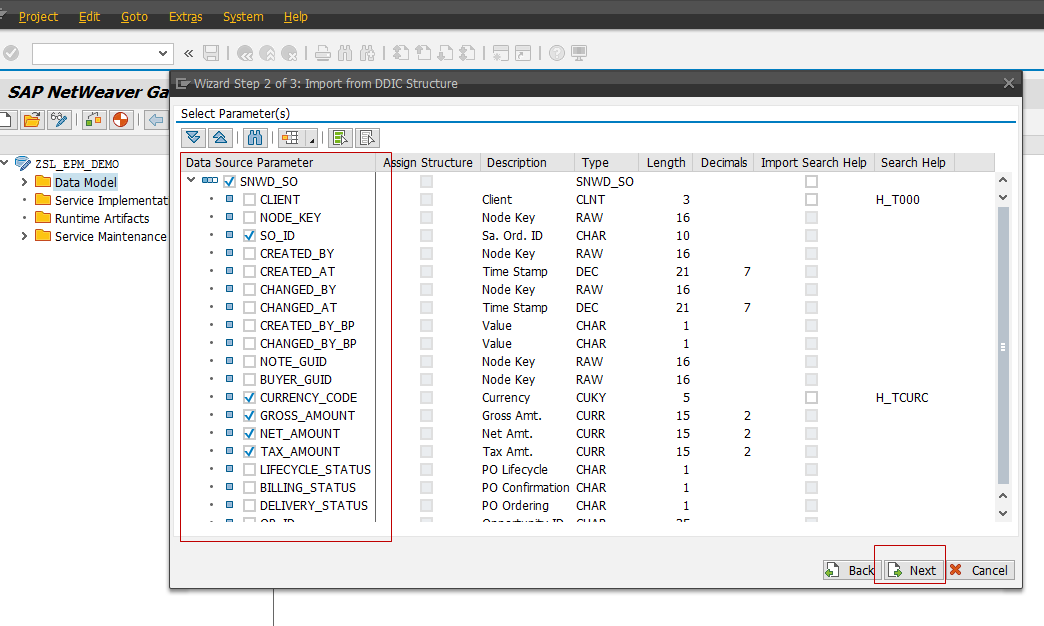The image size is (1044, 626).
Task: Click the Print icon in the main toolbar
Action: (x=322, y=53)
